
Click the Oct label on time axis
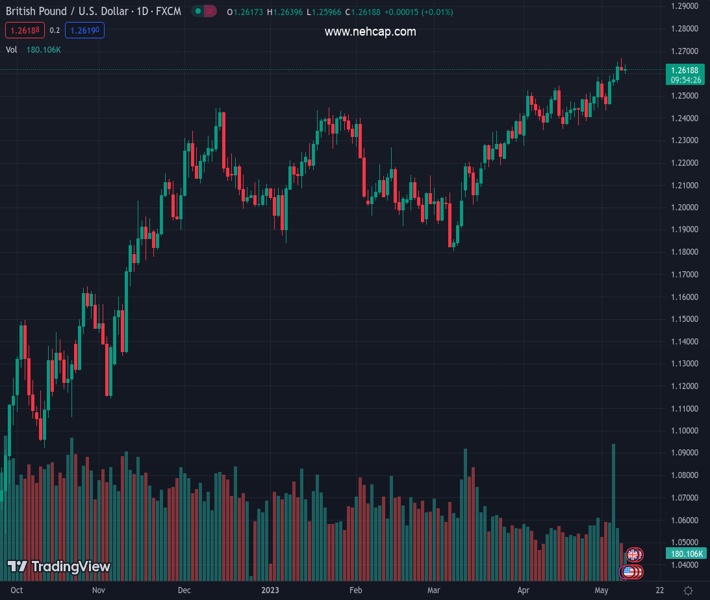point(16,591)
